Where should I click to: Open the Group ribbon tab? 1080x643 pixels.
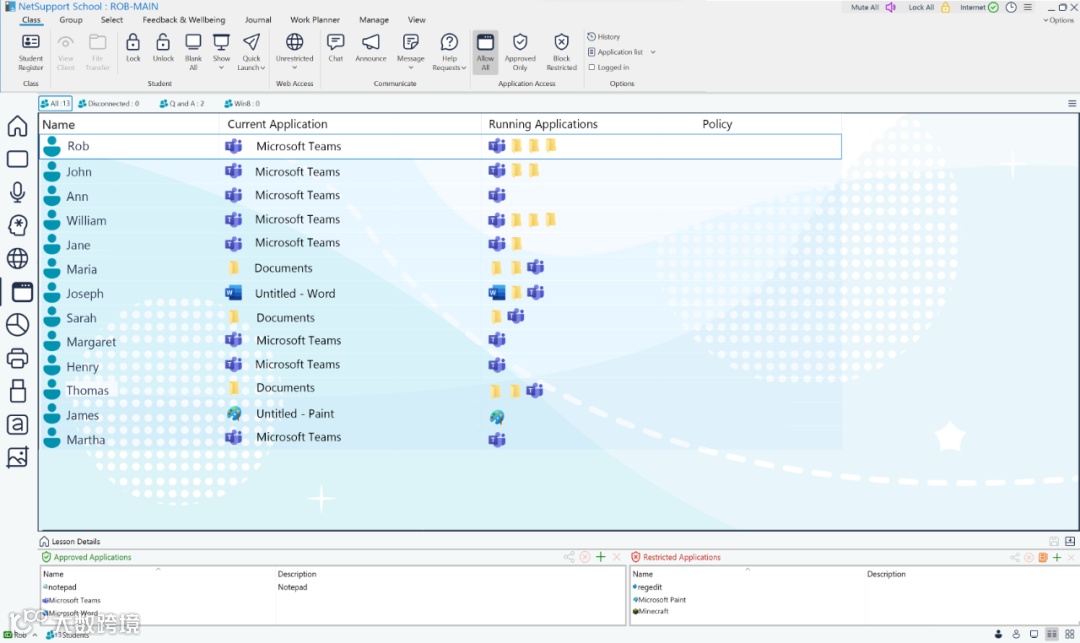click(x=71, y=20)
